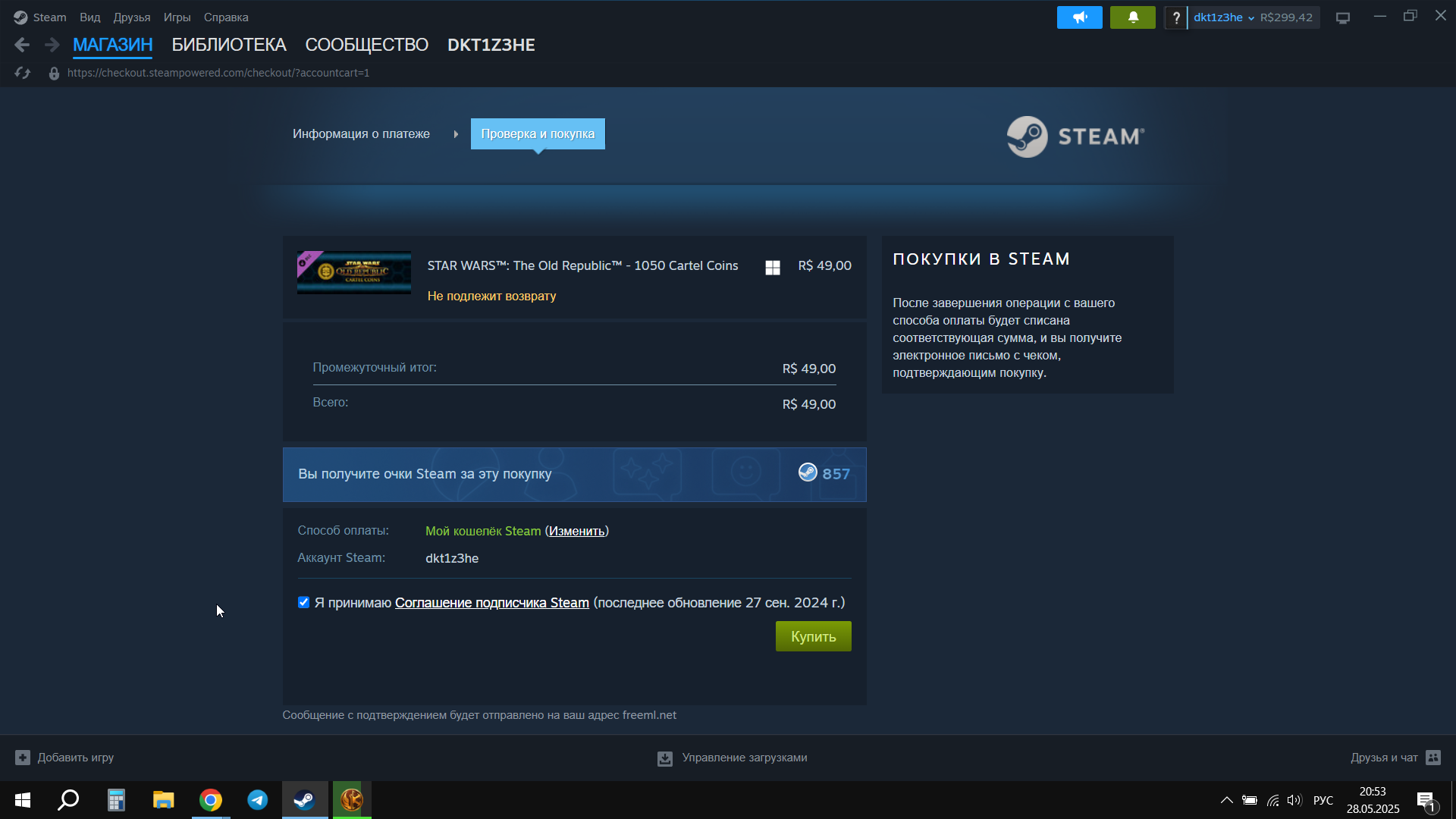Toggle the Steam subscriber agreement checkbox

click(x=303, y=602)
